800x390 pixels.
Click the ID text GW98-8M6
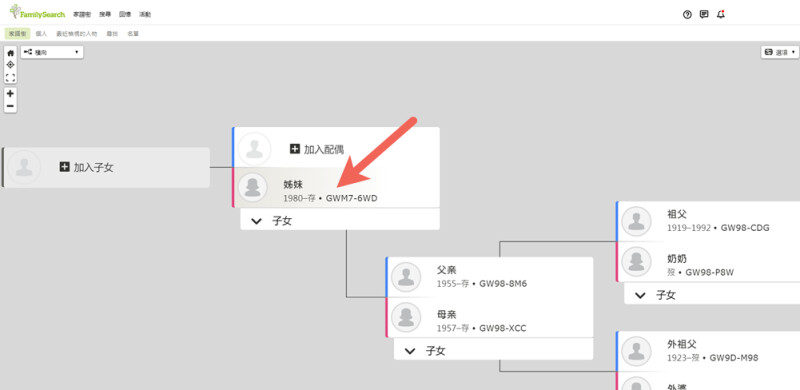(503, 283)
